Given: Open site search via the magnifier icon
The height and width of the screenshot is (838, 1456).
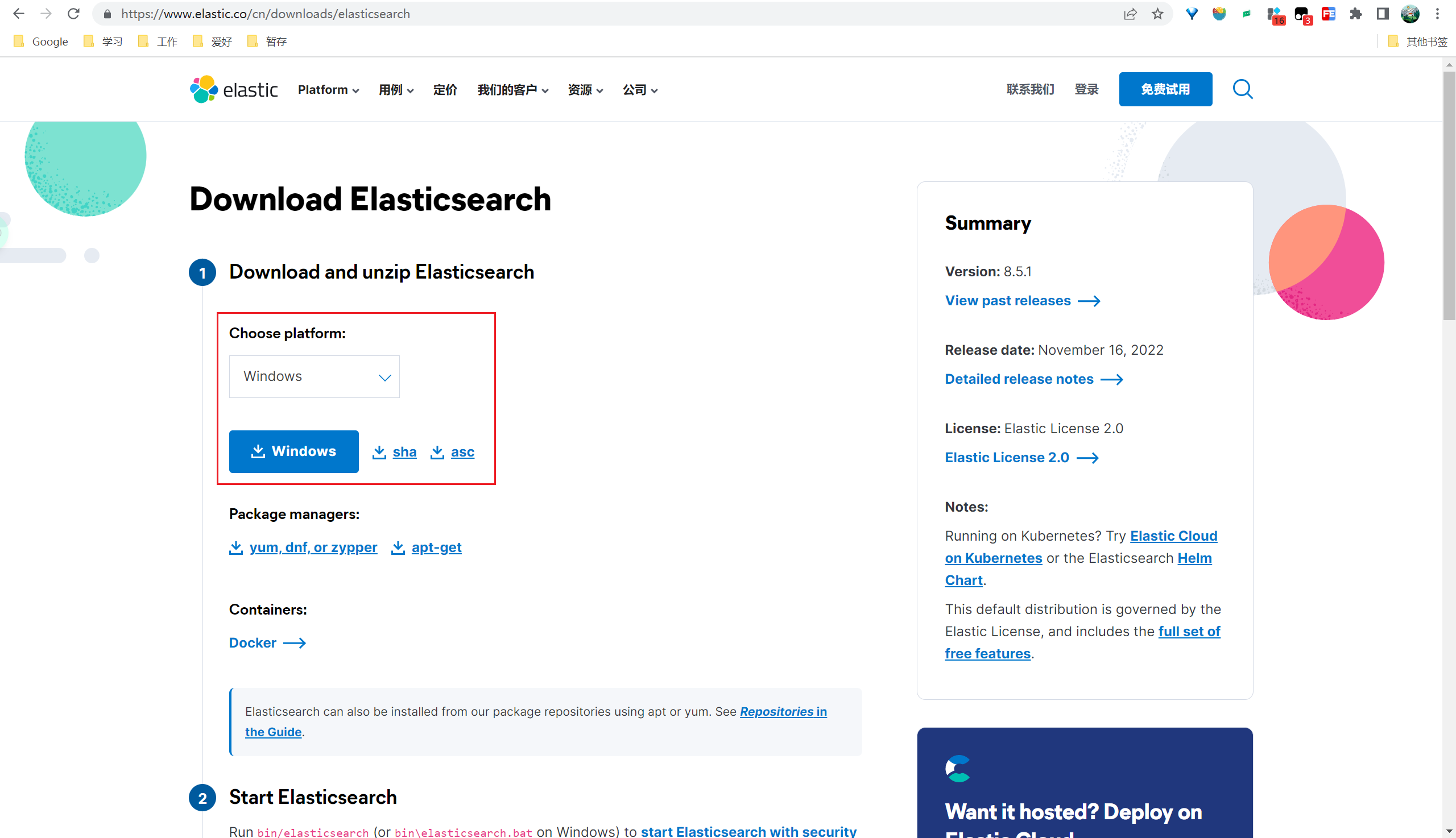Looking at the screenshot, I should click(x=1242, y=89).
